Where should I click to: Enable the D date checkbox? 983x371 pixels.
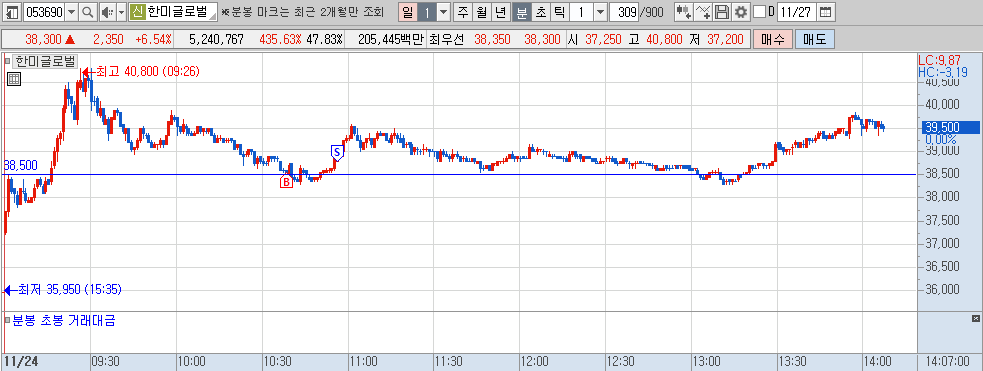tap(759, 11)
